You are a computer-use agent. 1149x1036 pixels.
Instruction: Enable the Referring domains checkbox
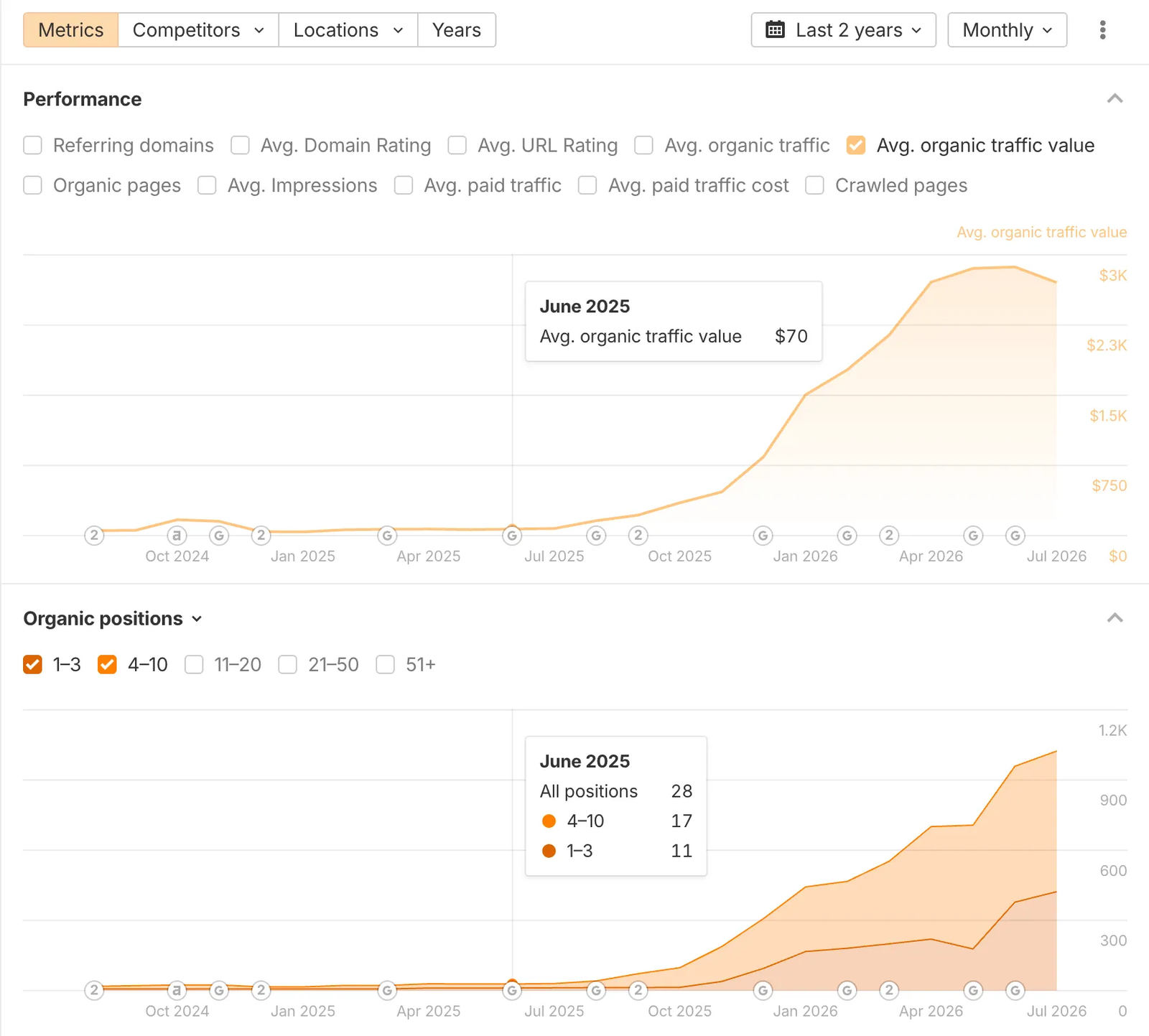pyautogui.click(x=32, y=145)
